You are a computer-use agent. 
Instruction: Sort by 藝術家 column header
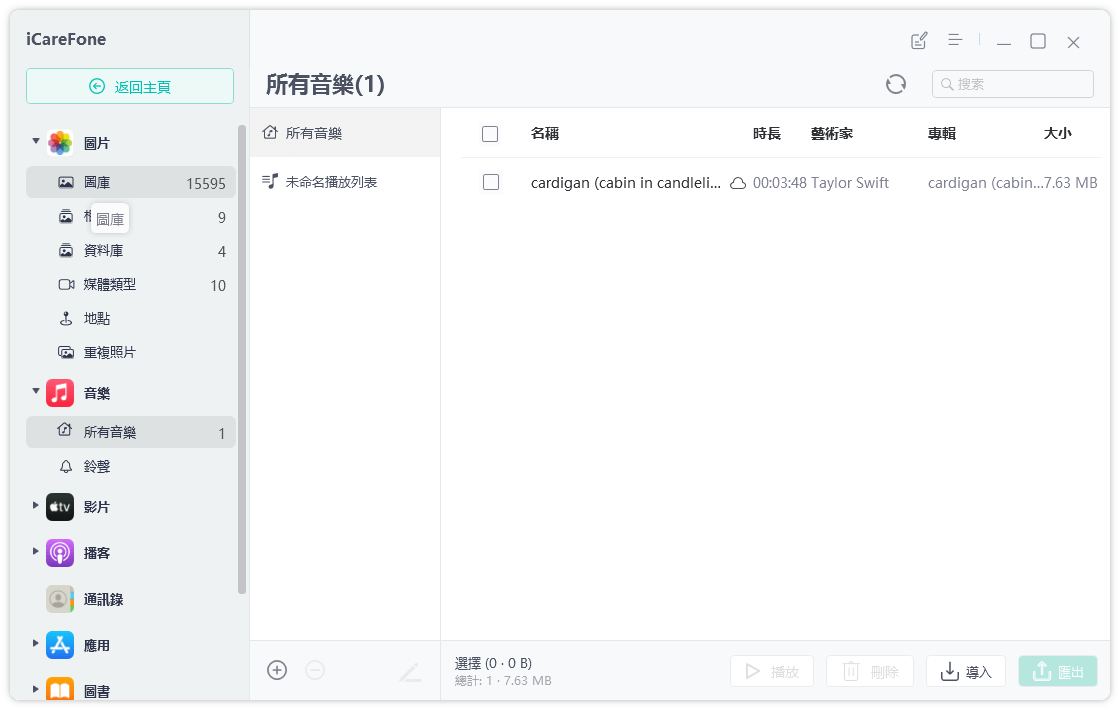[831, 134]
